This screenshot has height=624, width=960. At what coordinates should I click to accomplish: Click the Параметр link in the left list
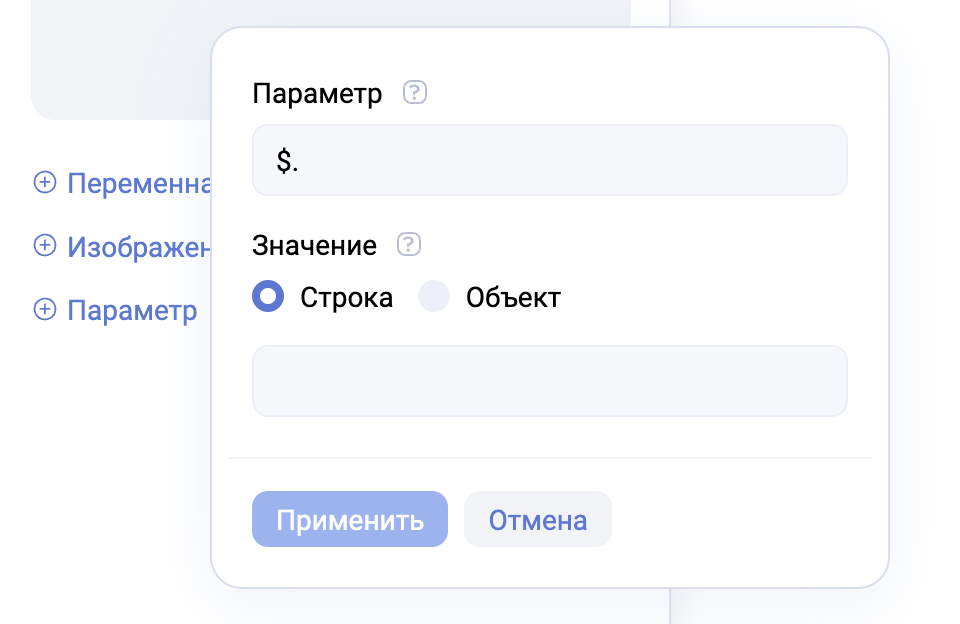coord(132,310)
